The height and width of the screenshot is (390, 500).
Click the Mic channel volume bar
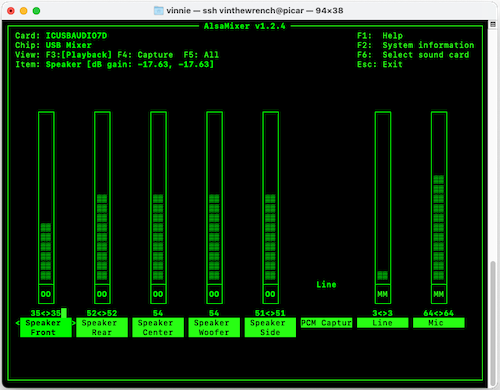439,198
